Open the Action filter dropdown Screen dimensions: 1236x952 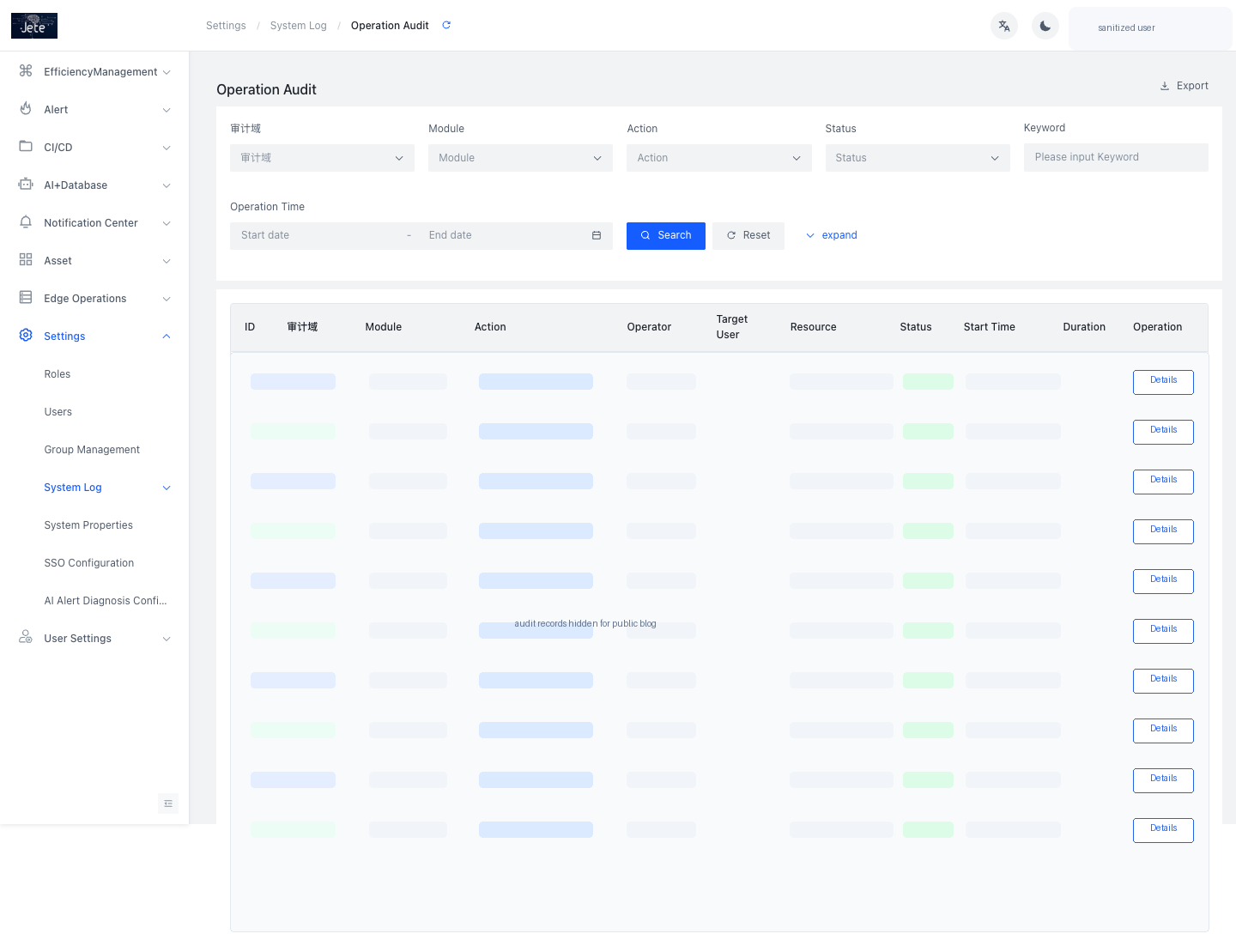(718, 158)
